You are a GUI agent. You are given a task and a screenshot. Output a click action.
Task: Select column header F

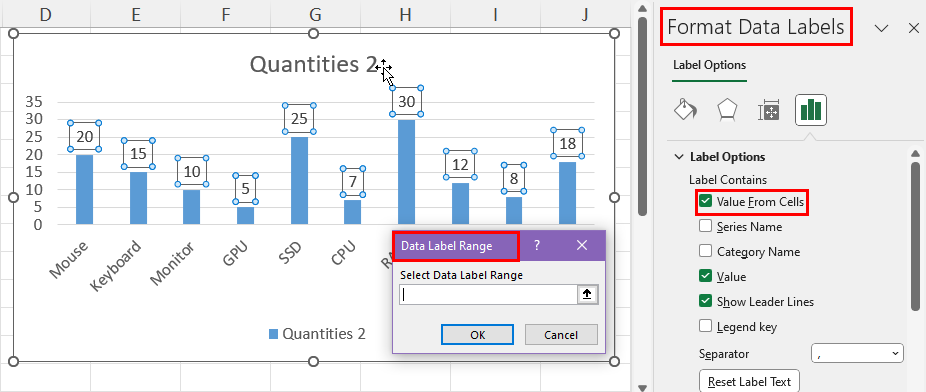pyautogui.click(x=226, y=14)
